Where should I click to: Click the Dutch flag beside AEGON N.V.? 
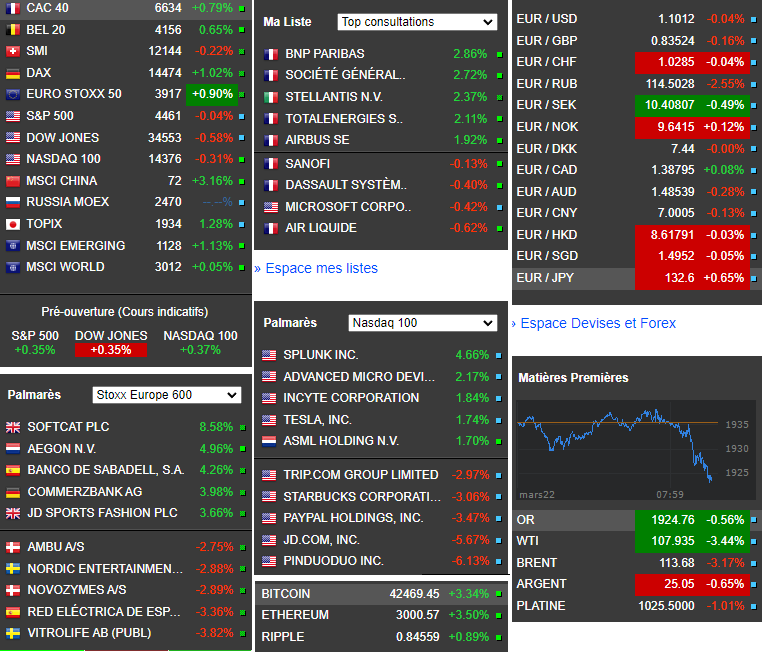click(13, 449)
